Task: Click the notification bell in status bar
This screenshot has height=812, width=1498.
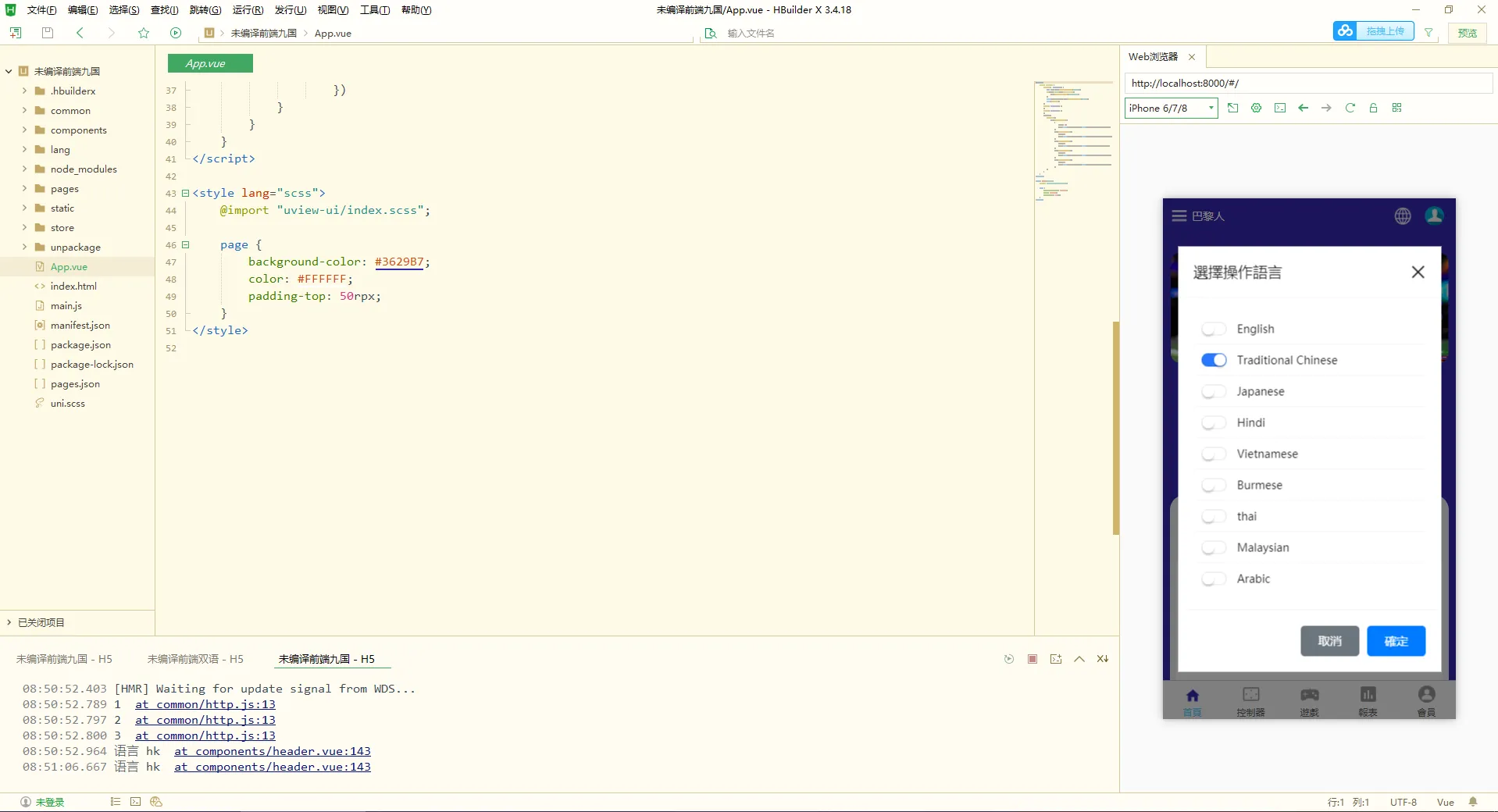Action: click(x=1473, y=802)
